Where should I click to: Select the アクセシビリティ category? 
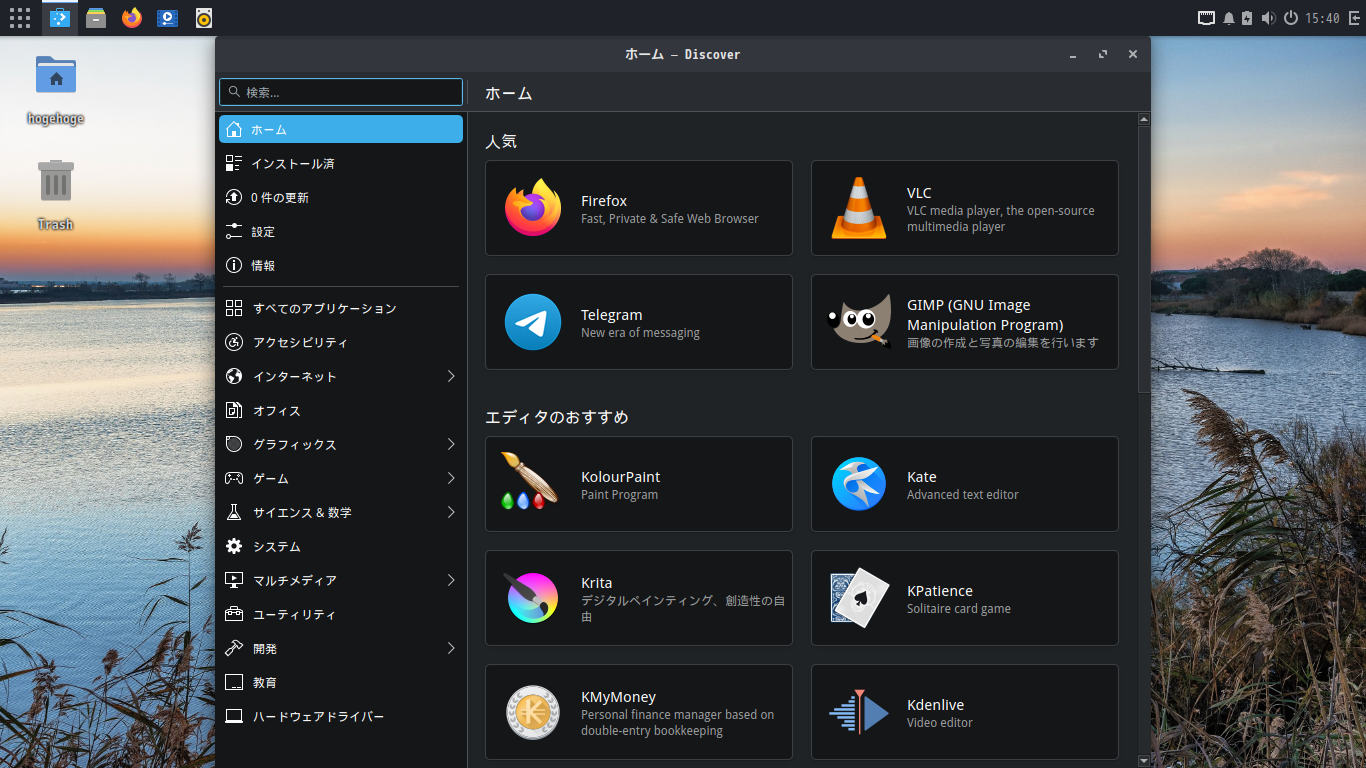341,342
